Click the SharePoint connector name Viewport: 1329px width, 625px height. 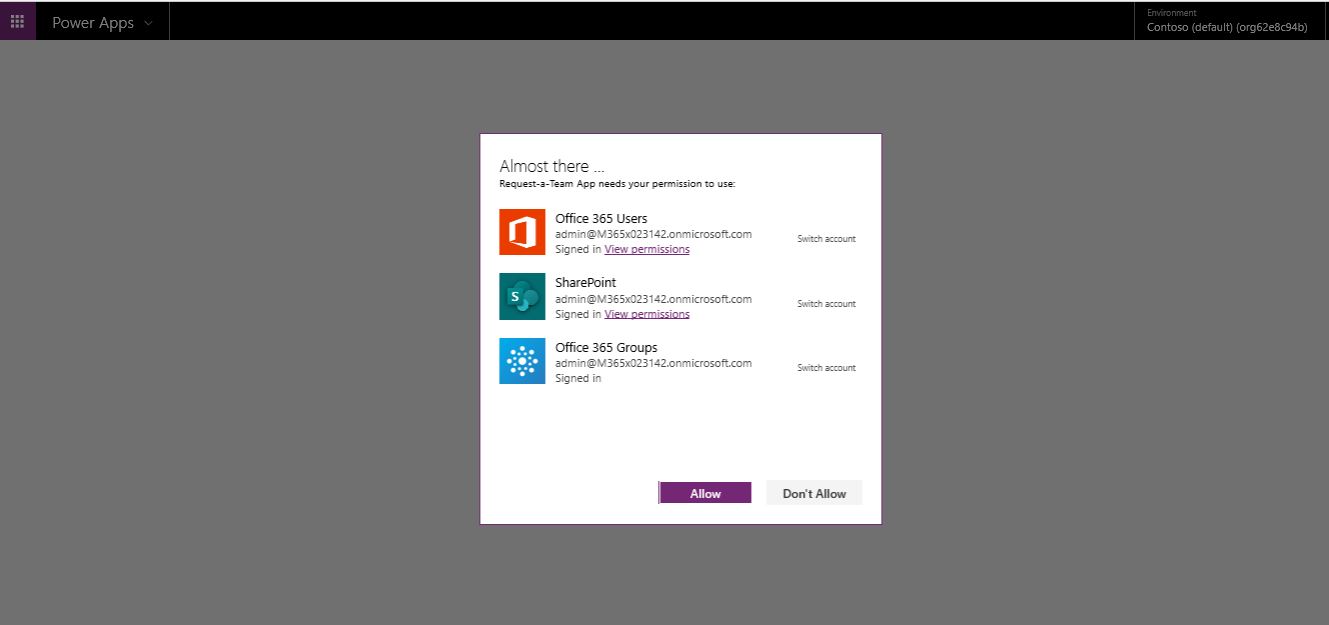click(x=586, y=283)
